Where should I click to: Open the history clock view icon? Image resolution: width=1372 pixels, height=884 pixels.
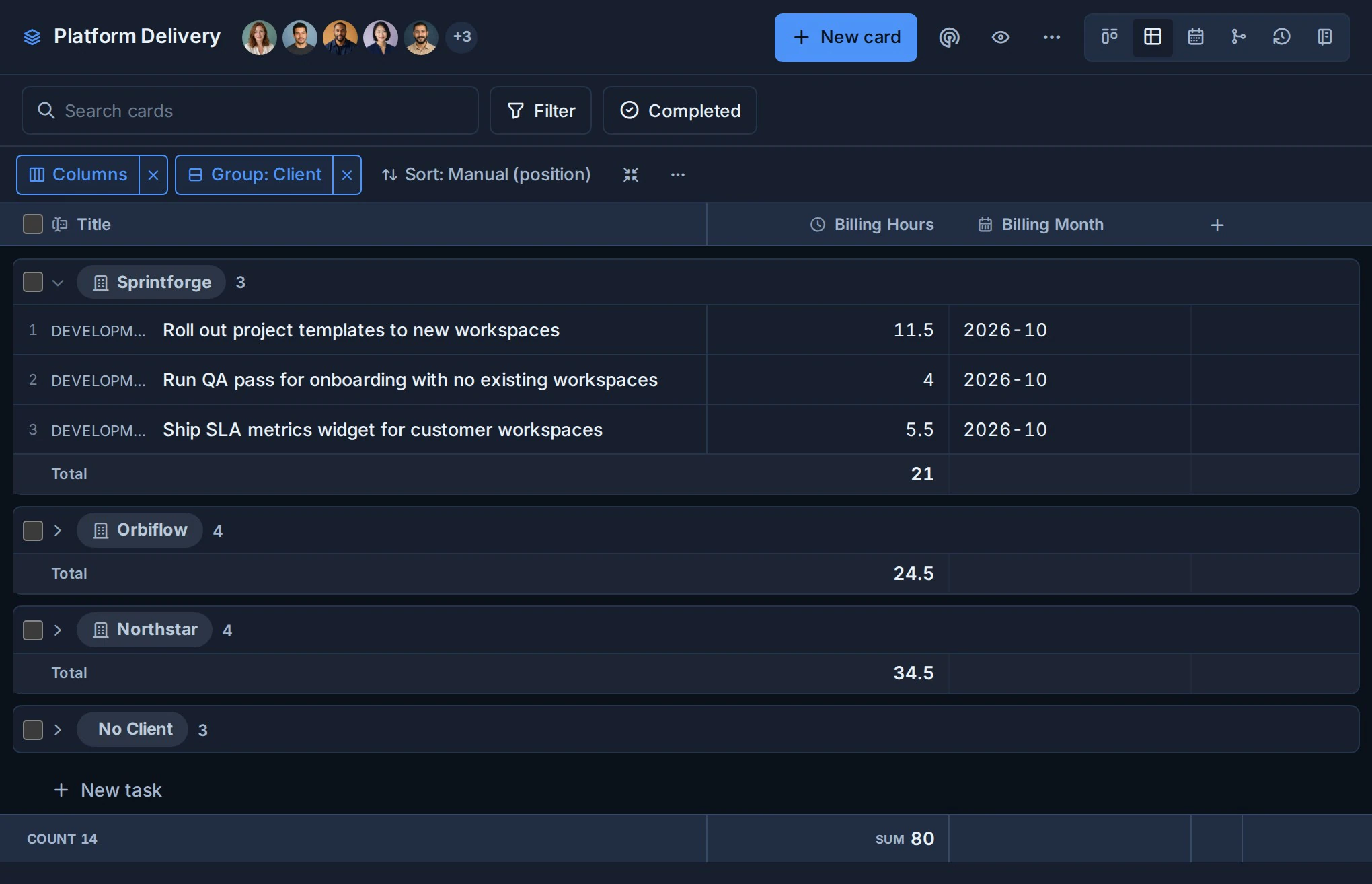click(1281, 36)
